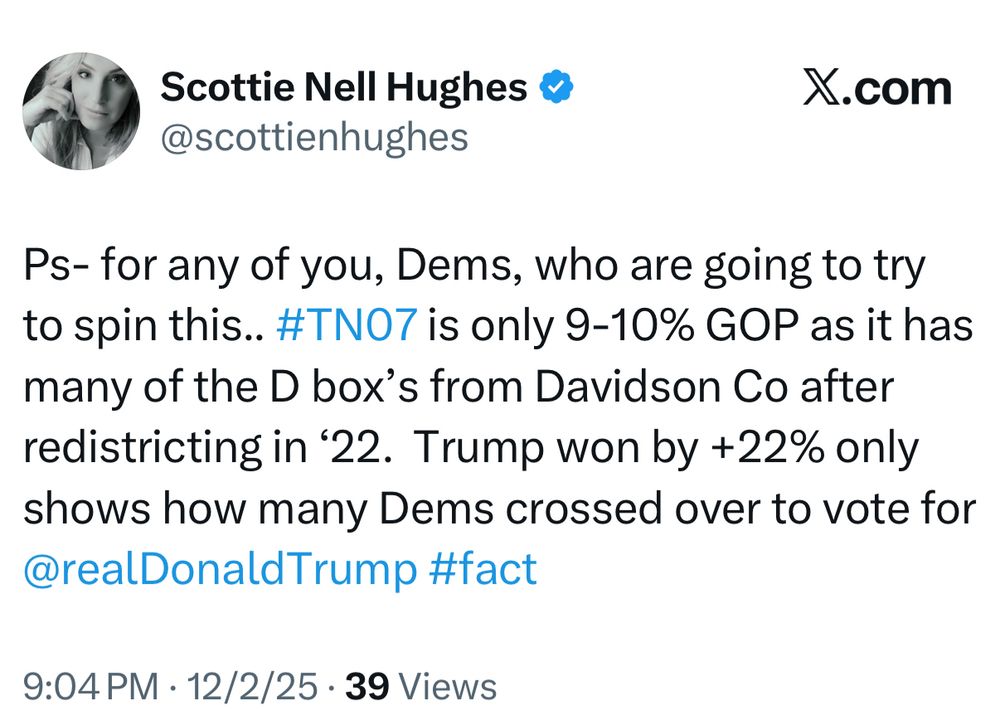Click the Views label

[447, 686]
